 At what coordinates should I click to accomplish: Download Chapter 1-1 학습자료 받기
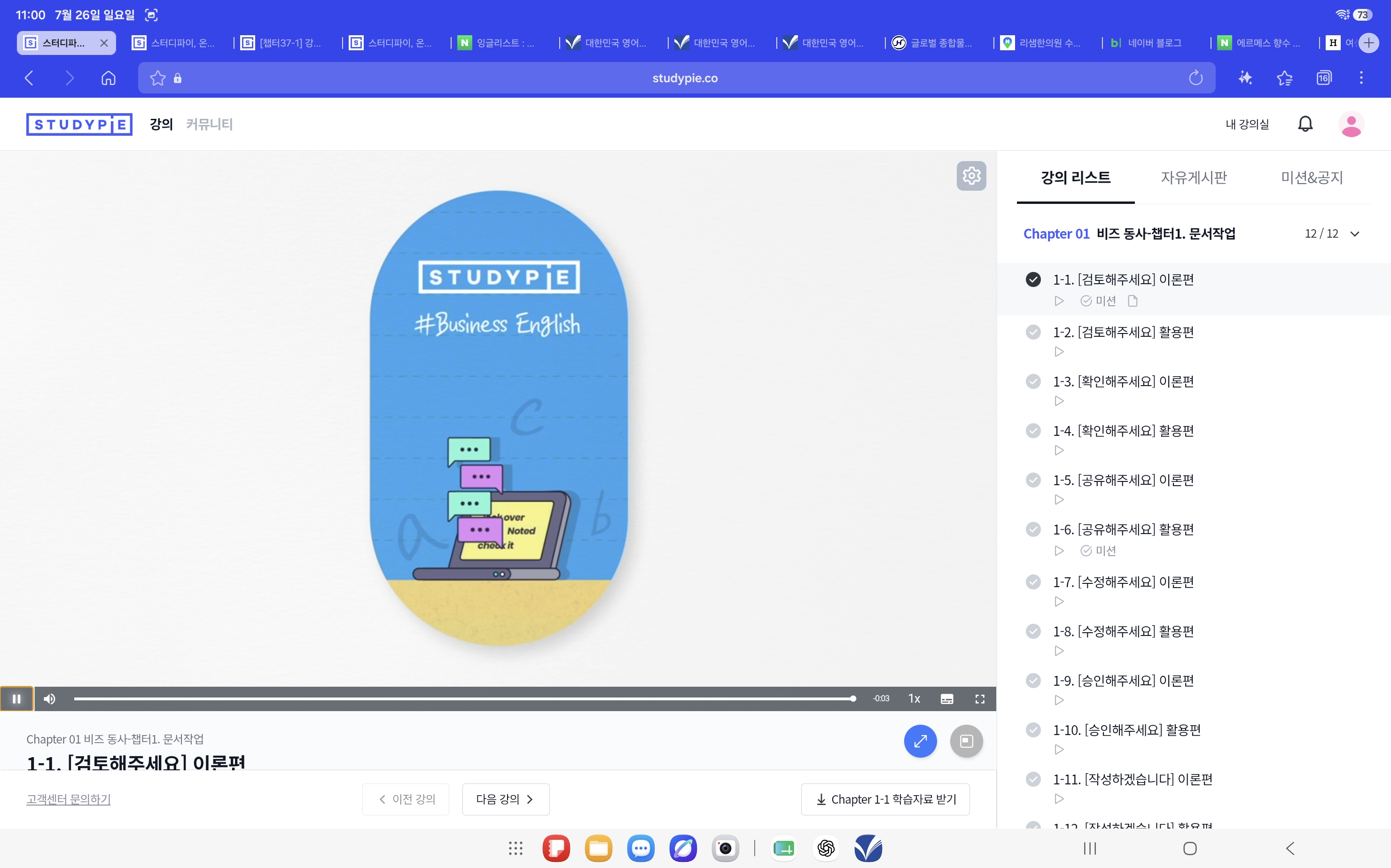click(885, 799)
